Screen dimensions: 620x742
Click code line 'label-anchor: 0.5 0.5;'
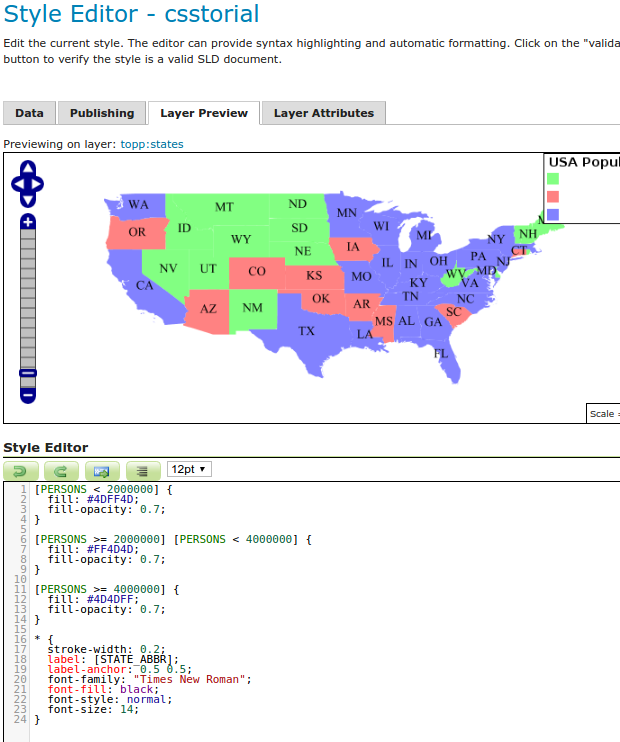point(120,669)
